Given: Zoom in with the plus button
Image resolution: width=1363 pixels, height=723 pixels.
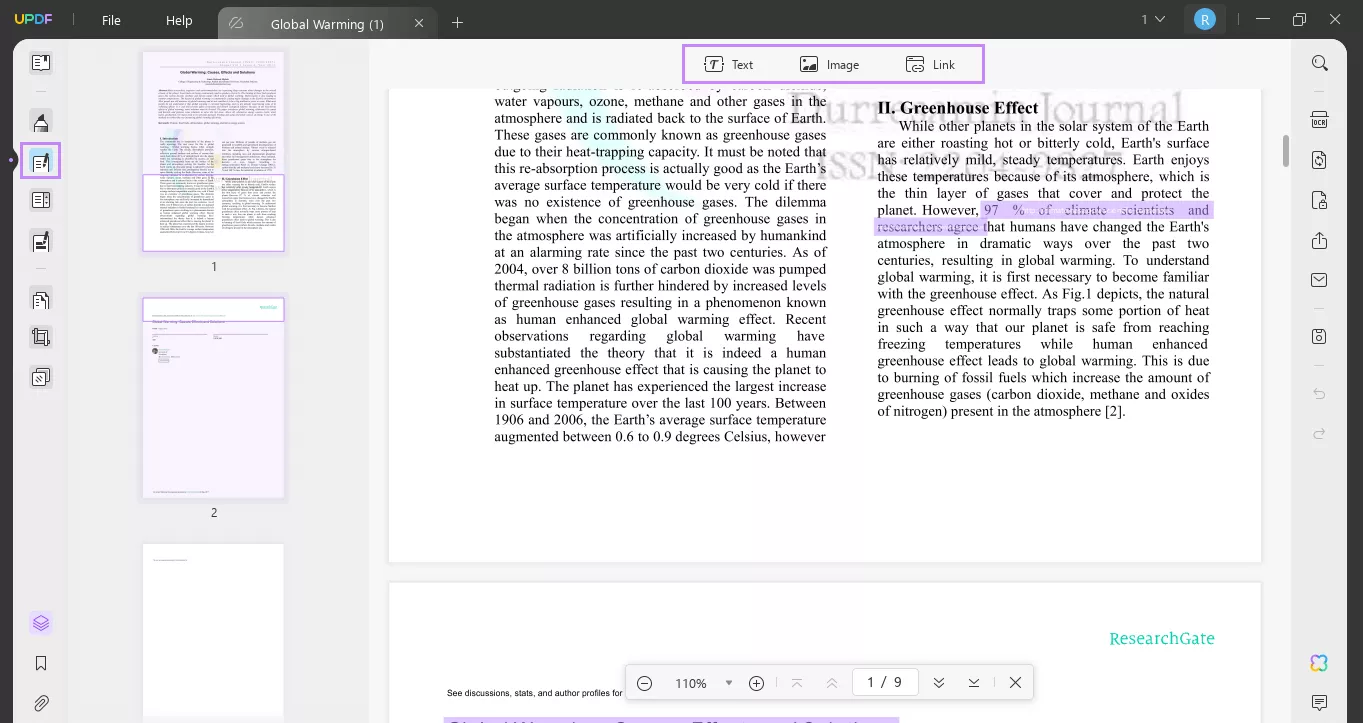Looking at the screenshot, I should pyautogui.click(x=757, y=683).
